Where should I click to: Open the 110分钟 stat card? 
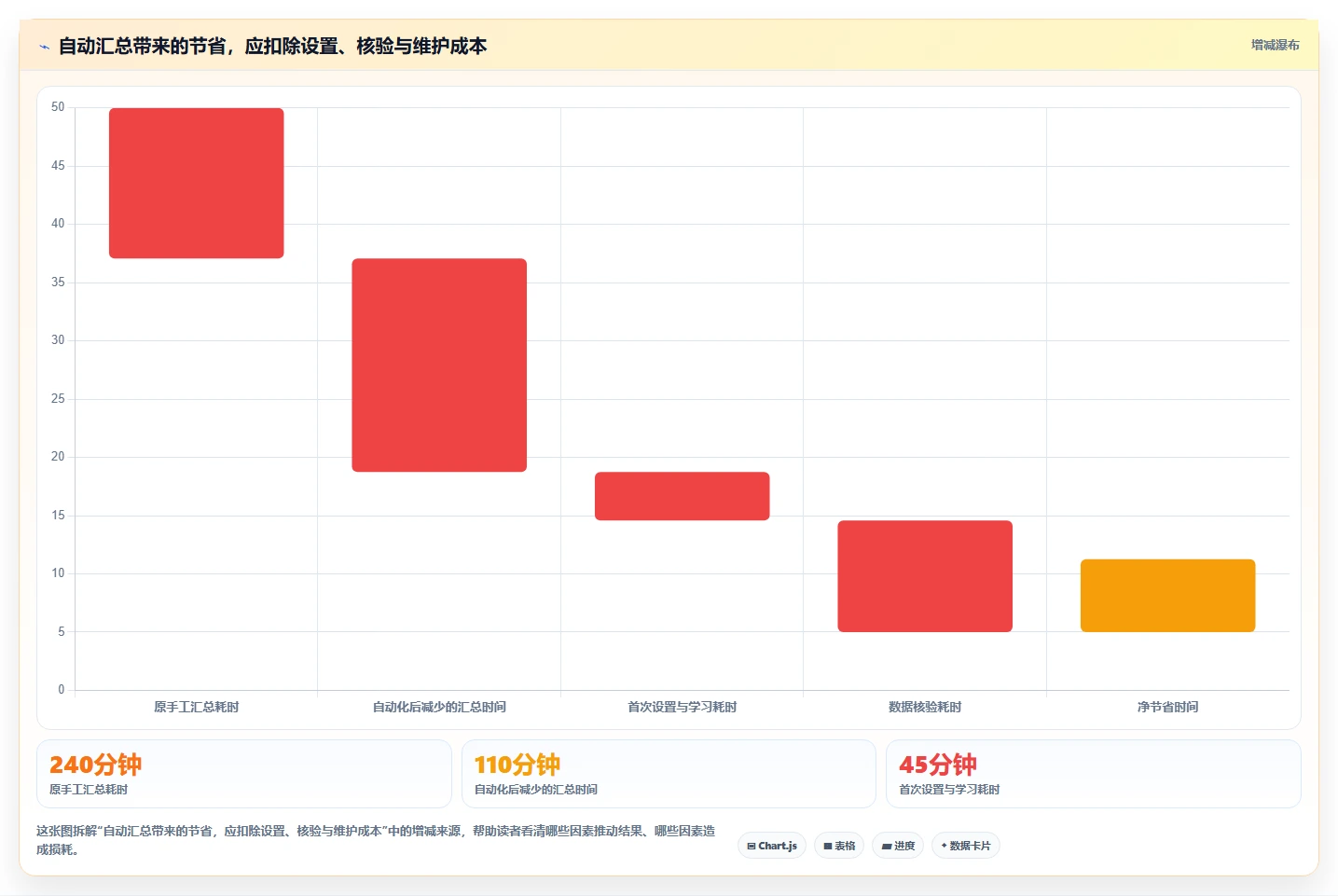click(669, 774)
